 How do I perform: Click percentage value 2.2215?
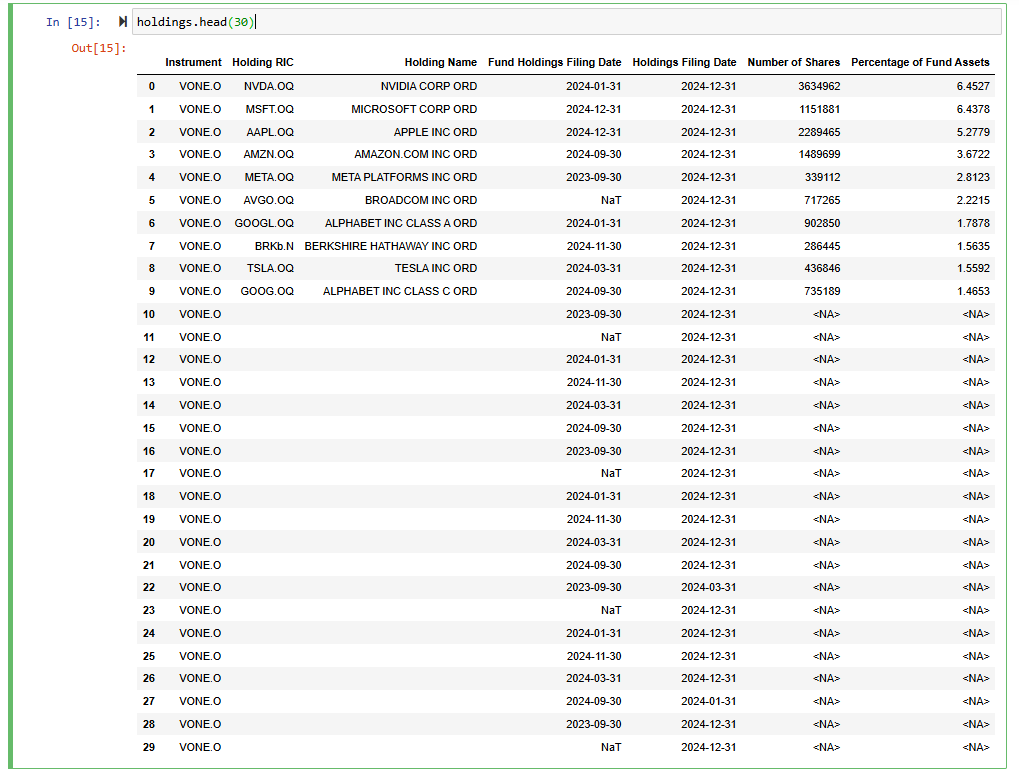[973, 201]
